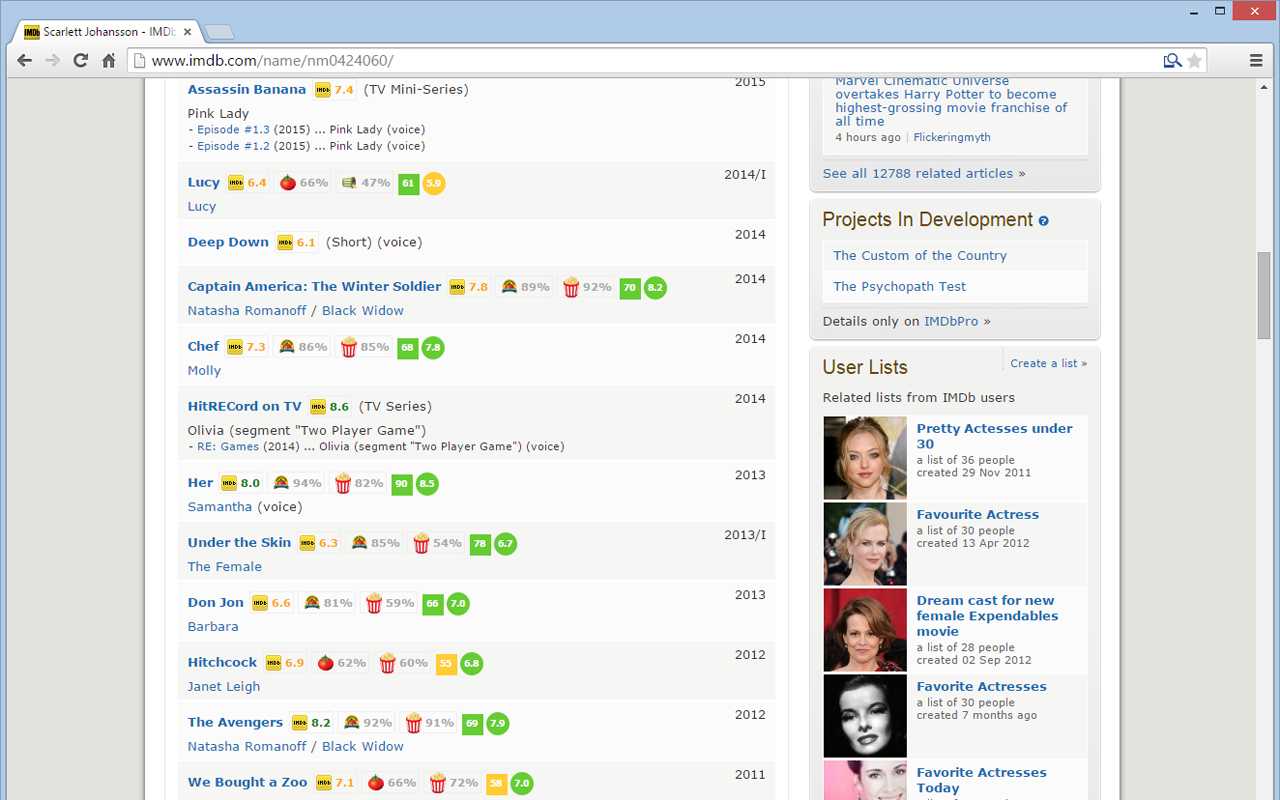The image size is (1280, 800).
Task: Click the IMDb 8.2 badge for The Avengers
Action: [x=311, y=723]
